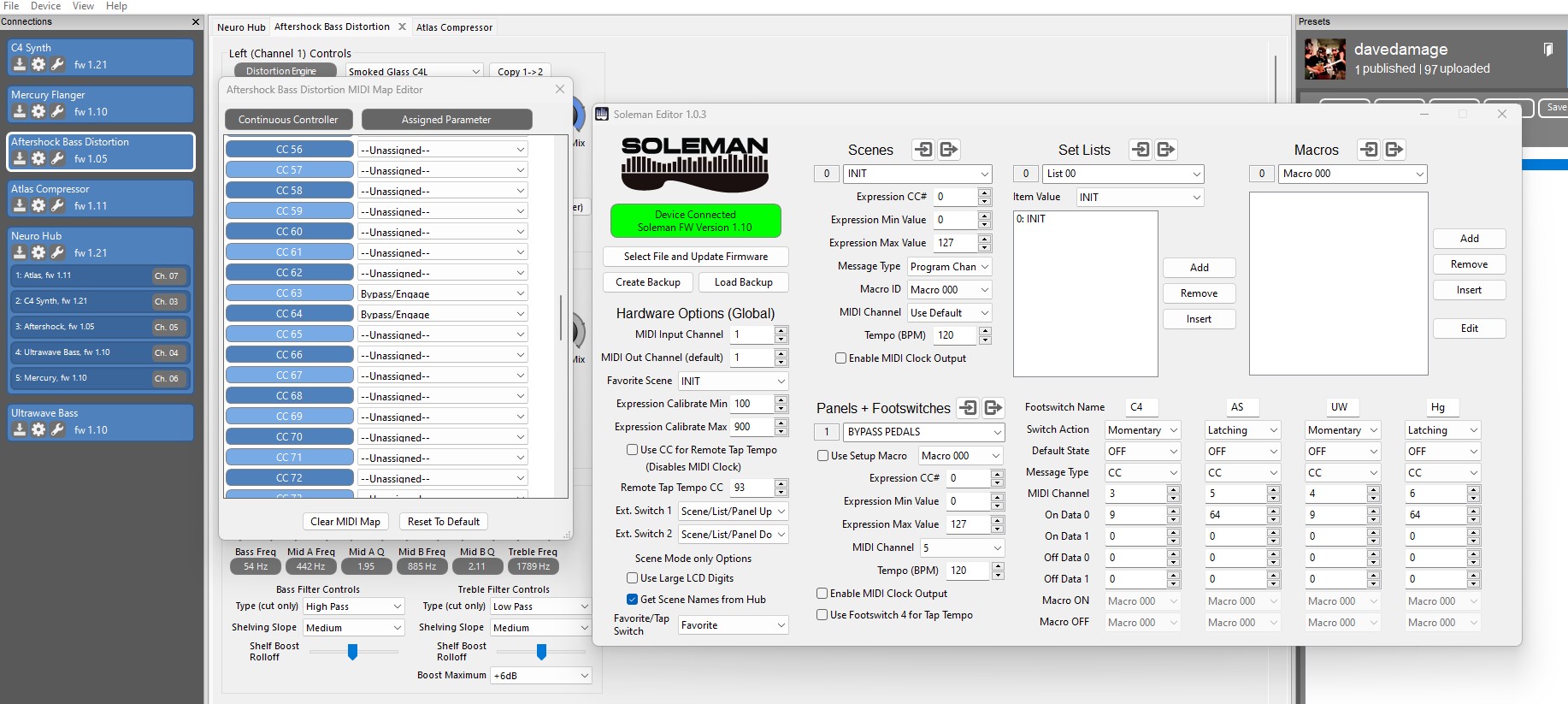The image size is (1568, 704).
Task: Toggle Use Footswitch 4 for Tap Tempo
Action: [822, 615]
